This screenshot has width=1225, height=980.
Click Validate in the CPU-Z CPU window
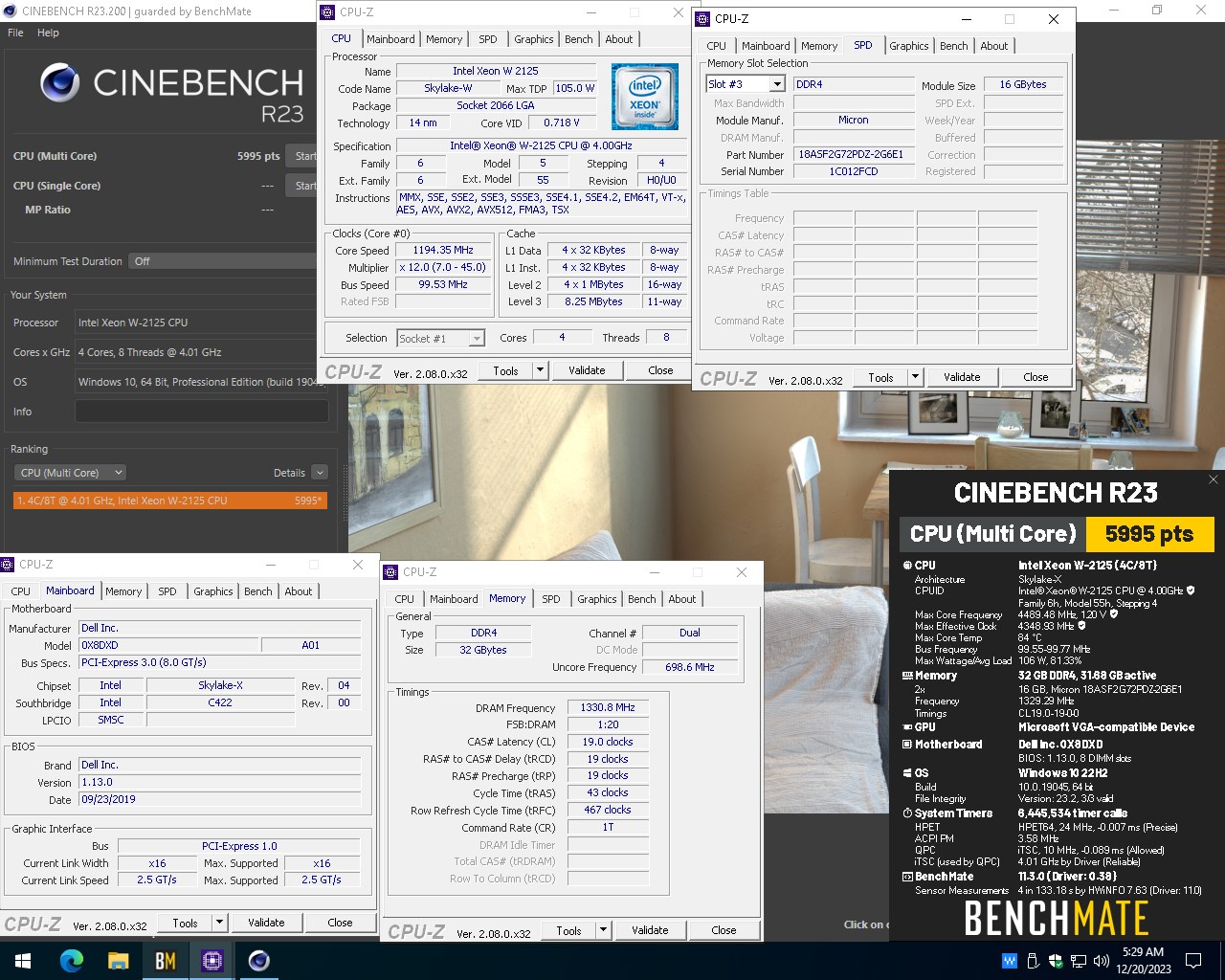click(x=587, y=370)
